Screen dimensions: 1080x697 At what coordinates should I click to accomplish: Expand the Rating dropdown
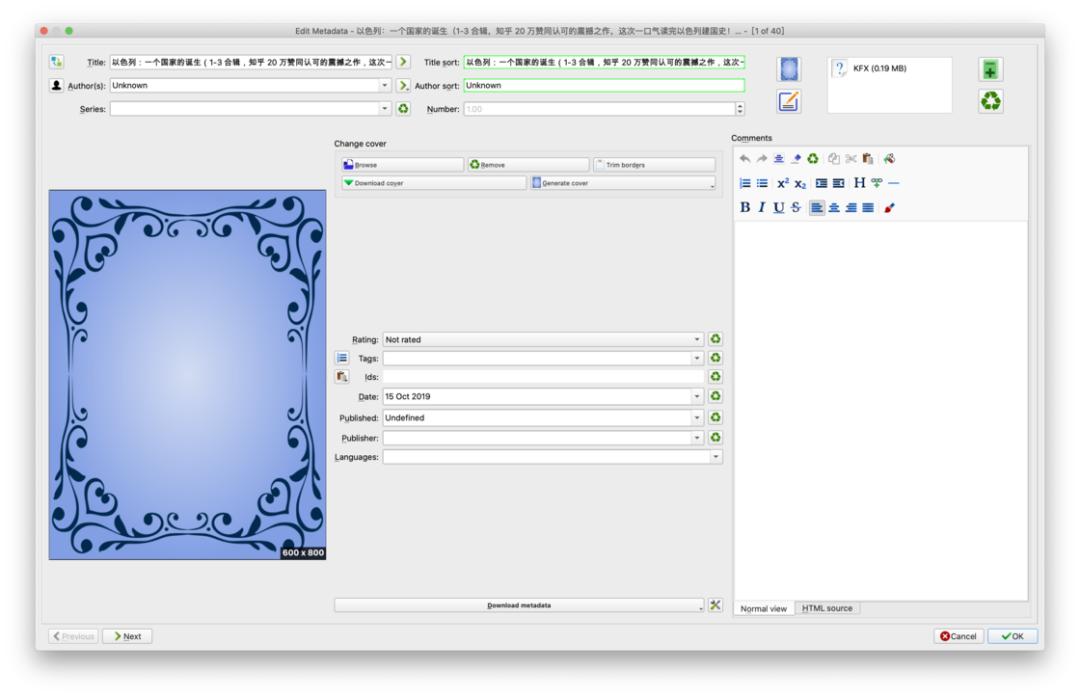[x=698, y=340]
